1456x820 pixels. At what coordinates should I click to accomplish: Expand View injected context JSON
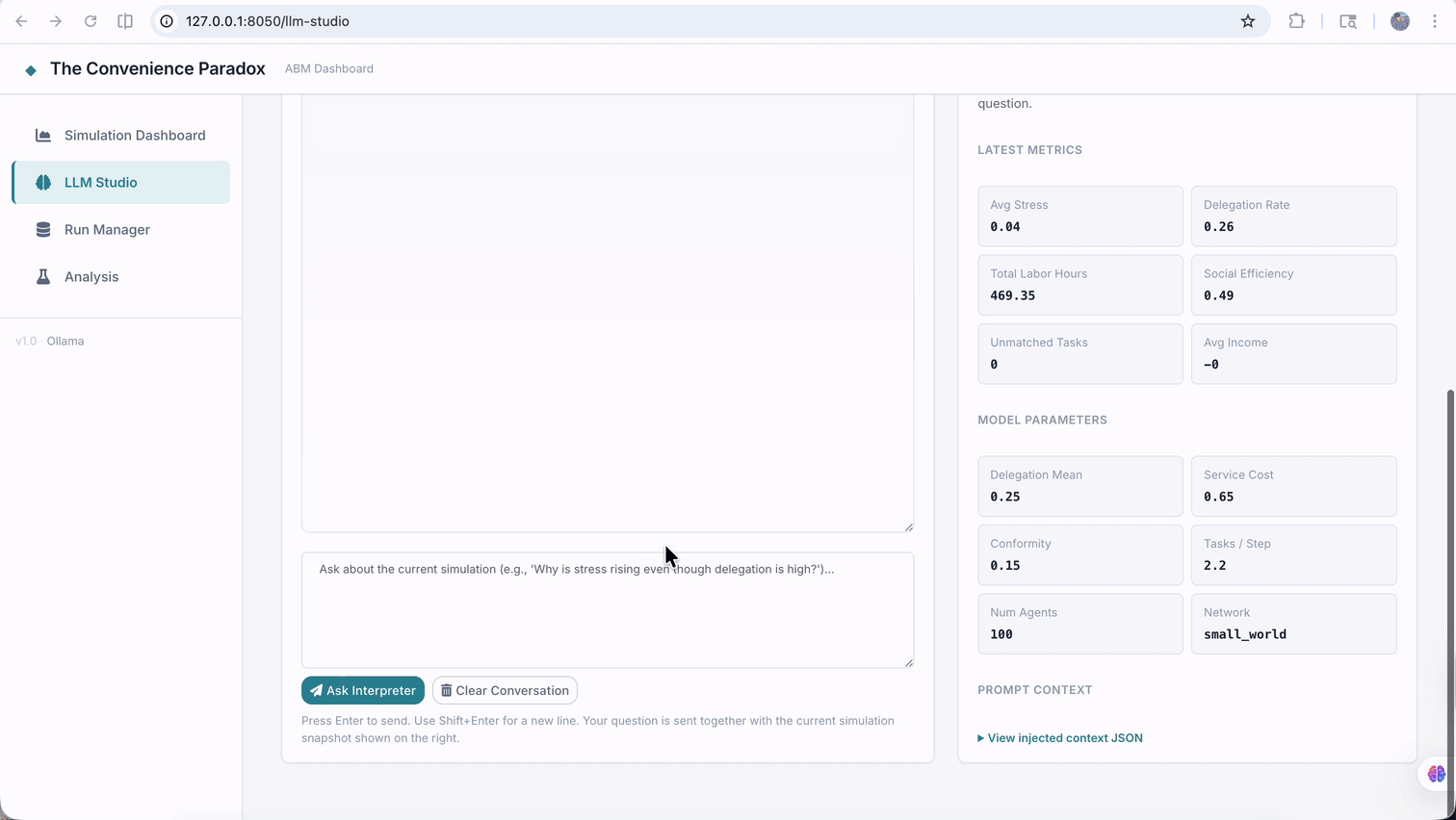pyautogui.click(x=1060, y=738)
